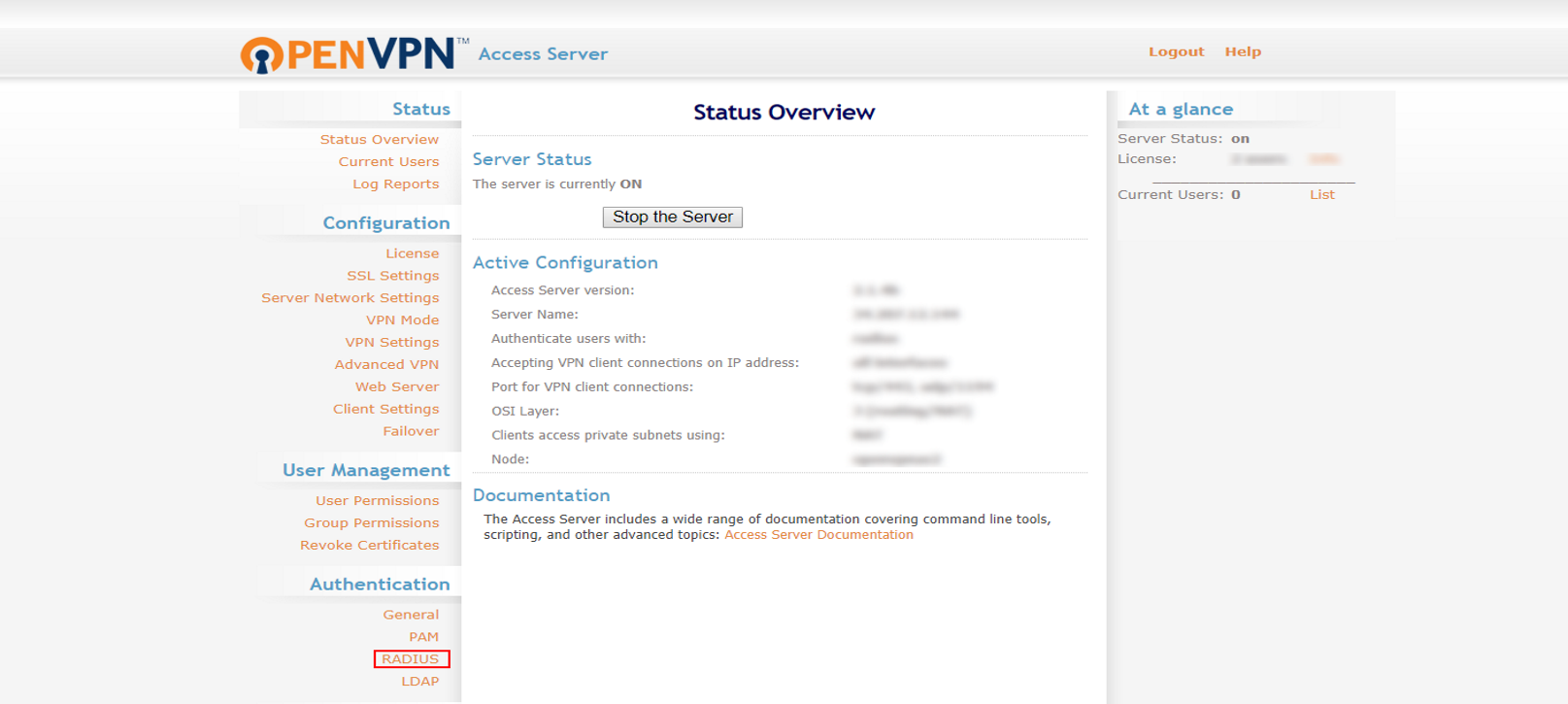Open SSL Settings
The width and height of the screenshot is (1568, 704).
click(x=393, y=276)
